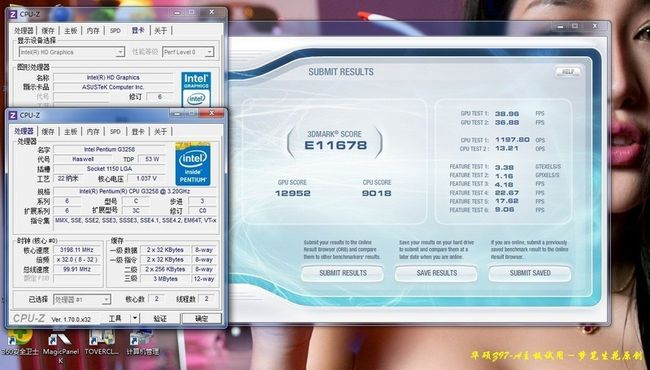Switch to 缓存 tab in front CPU-Z
This screenshot has width=650, height=370.
pos(48,131)
